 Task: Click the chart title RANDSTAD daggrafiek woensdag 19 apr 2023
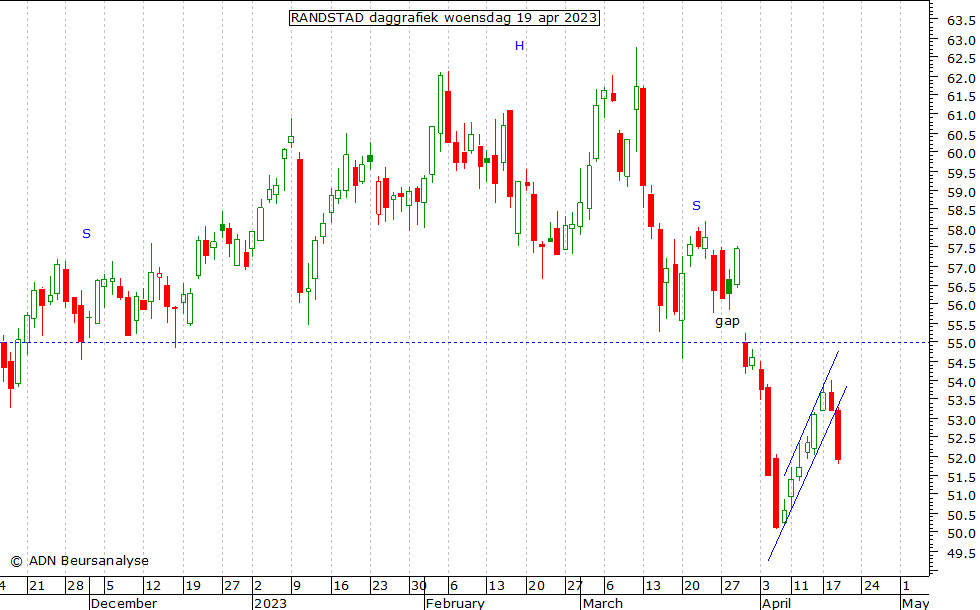pyautogui.click(x=444, y=18)
